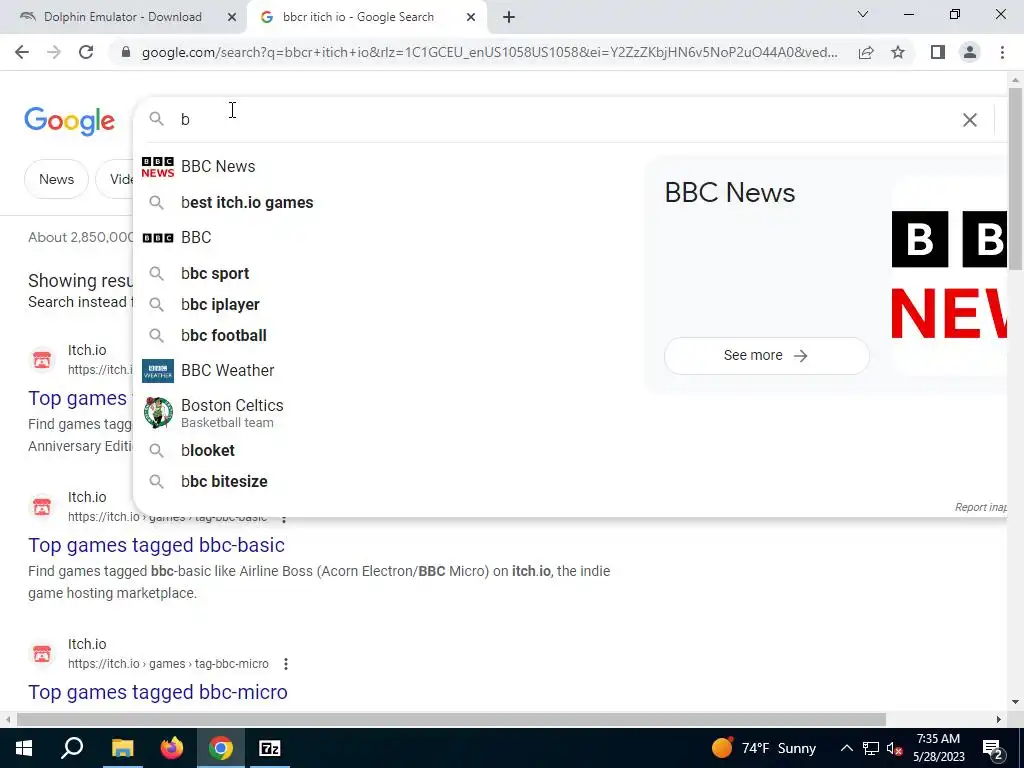The height and width of the screenshot is (768, 1024).
Task: Click the search box magnifier icon
Action: click(156, 119)
